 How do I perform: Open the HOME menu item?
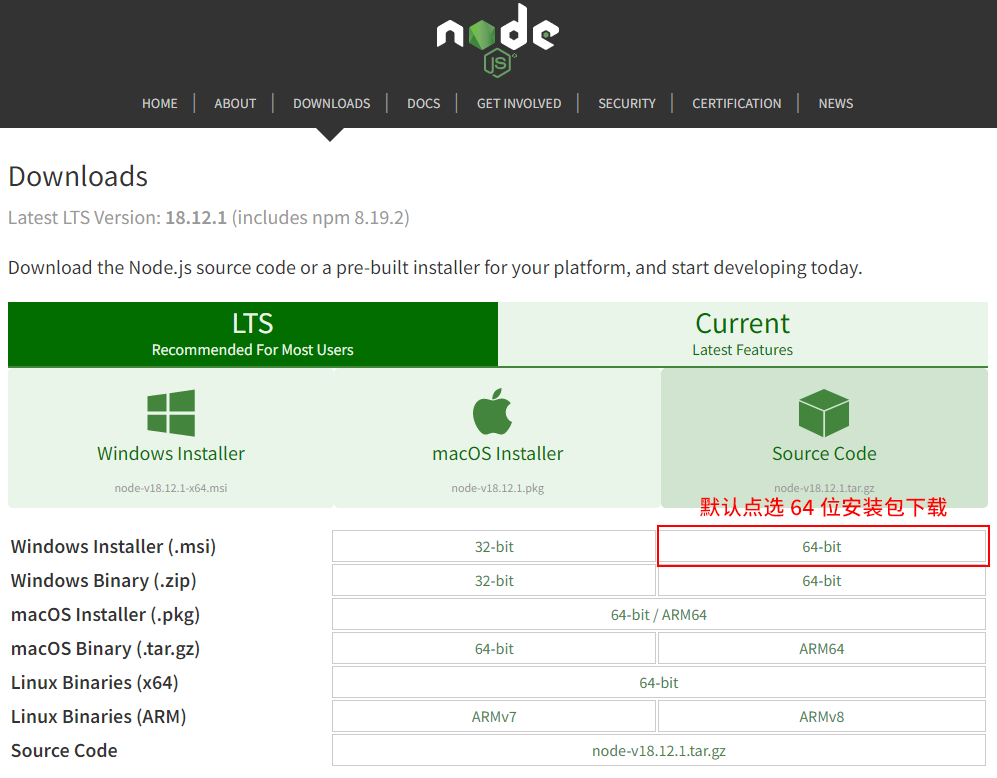click(160, 104)
